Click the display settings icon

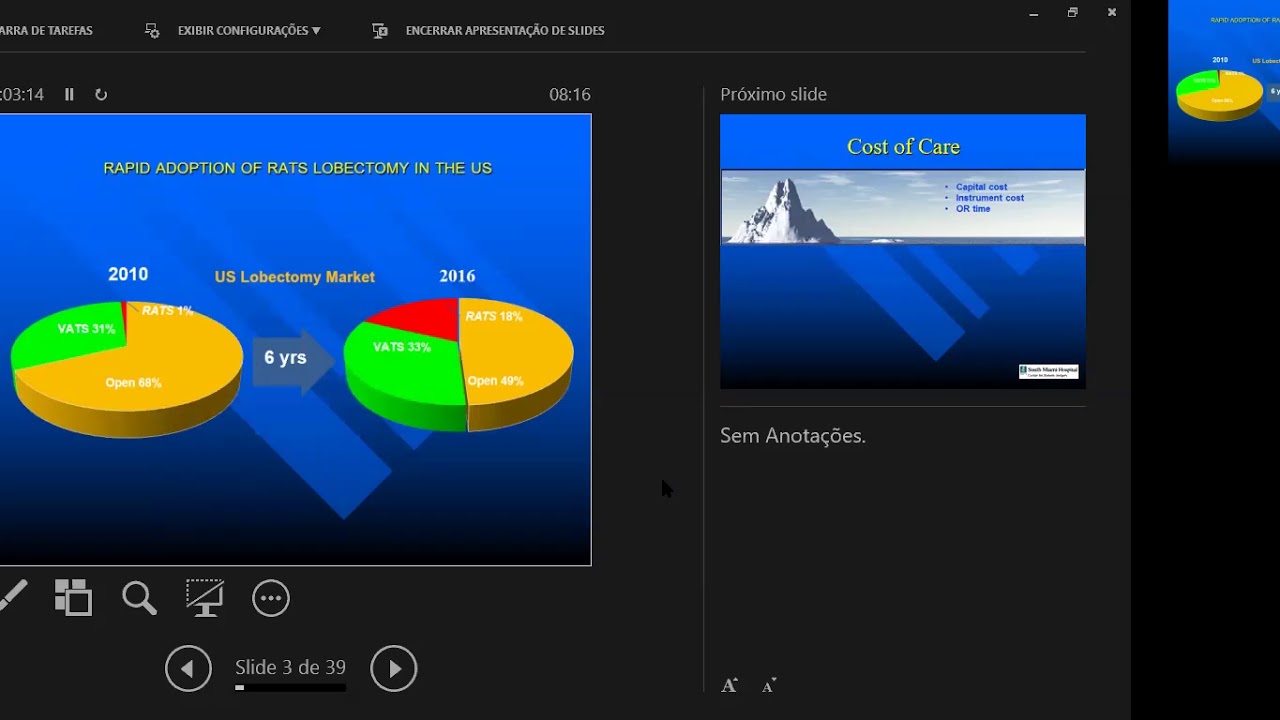pyautogui.click(x=152, y=30)
